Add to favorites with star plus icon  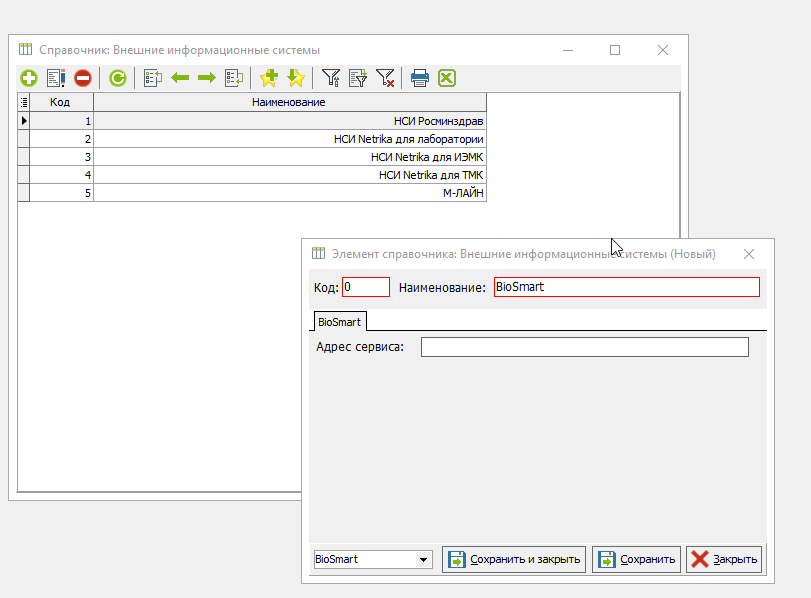[x=269, y=78]
